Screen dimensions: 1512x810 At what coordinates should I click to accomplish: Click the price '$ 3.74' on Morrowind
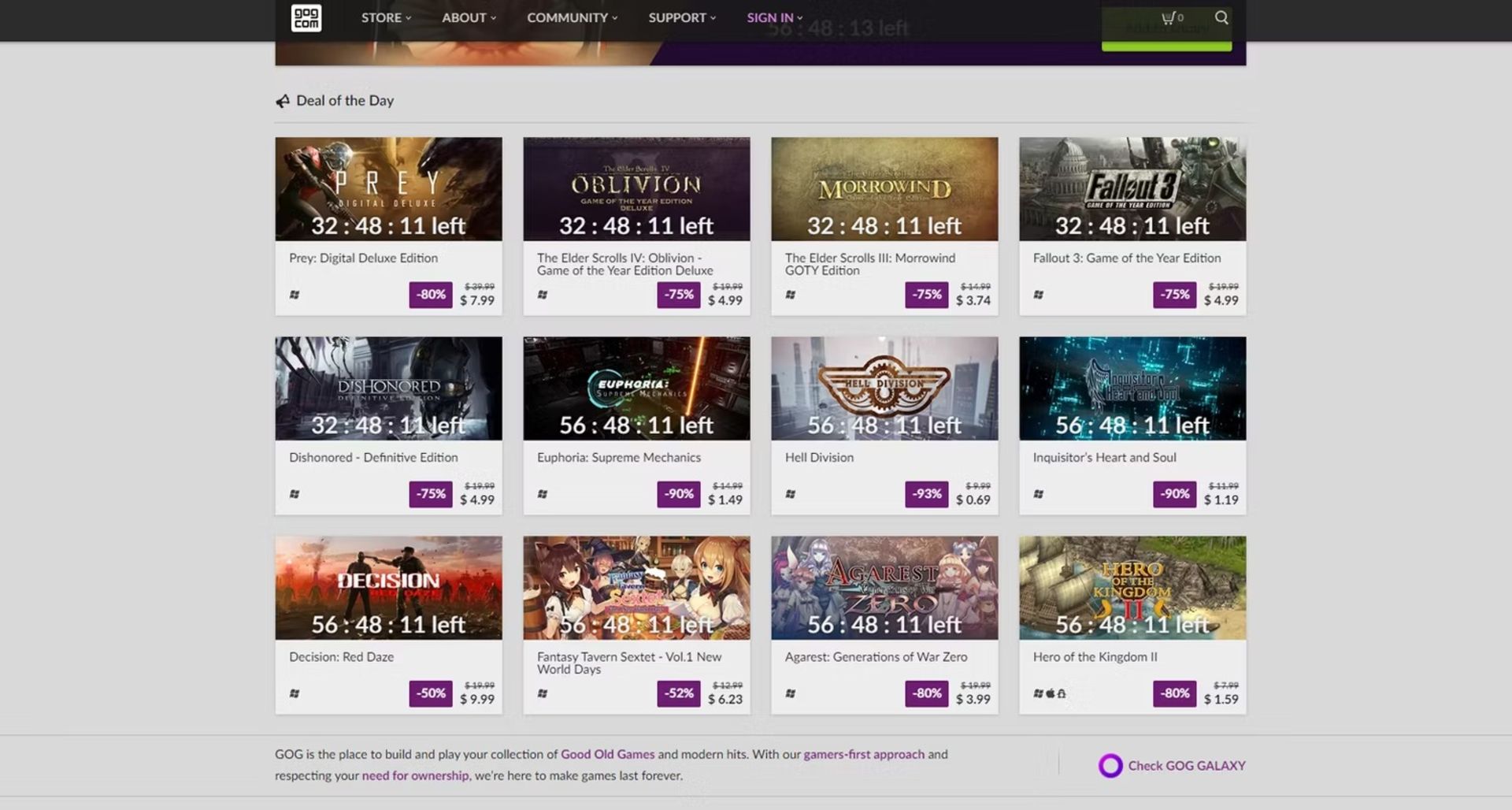pyautogui.click(x=973, y=300)
